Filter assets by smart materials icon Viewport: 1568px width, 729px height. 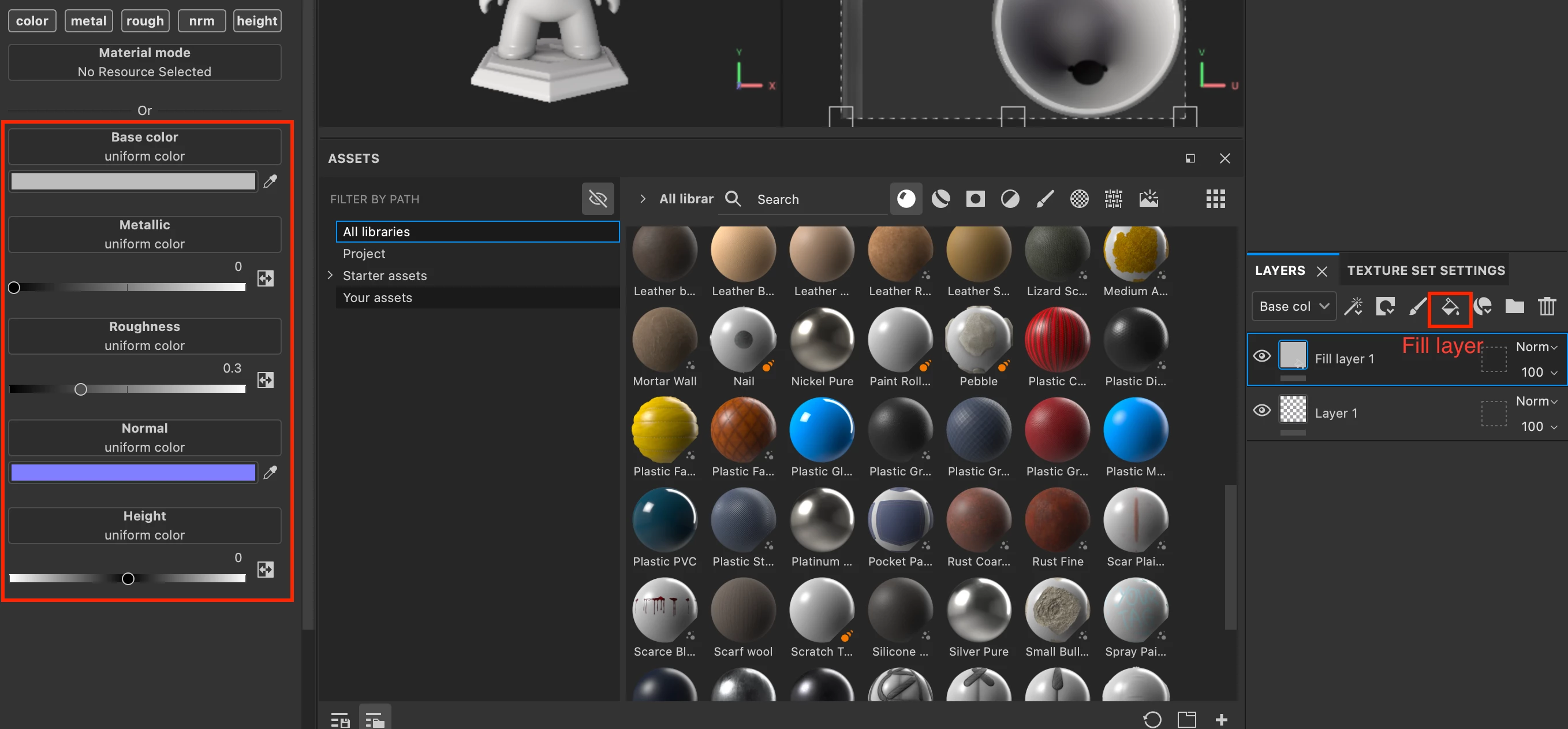(940, 199)
